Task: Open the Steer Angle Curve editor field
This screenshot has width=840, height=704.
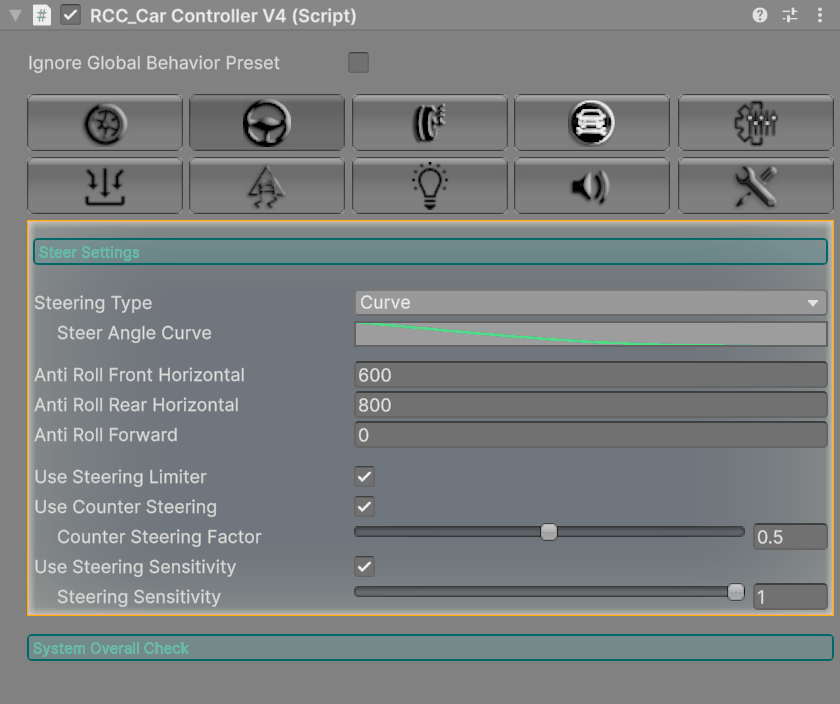Action: coord(591,334)
